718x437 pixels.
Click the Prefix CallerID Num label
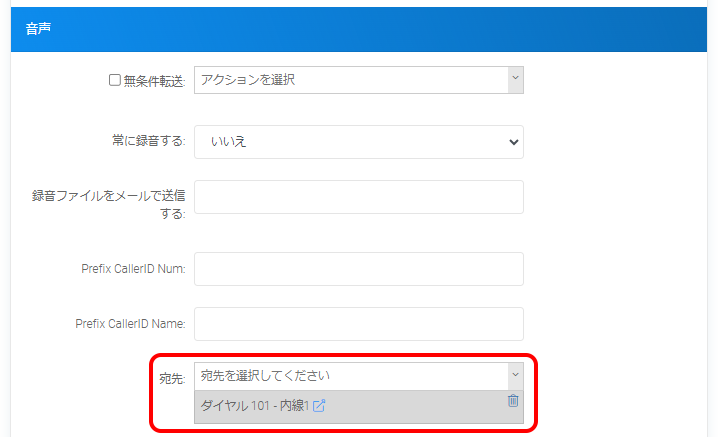[x=133, y=269]
